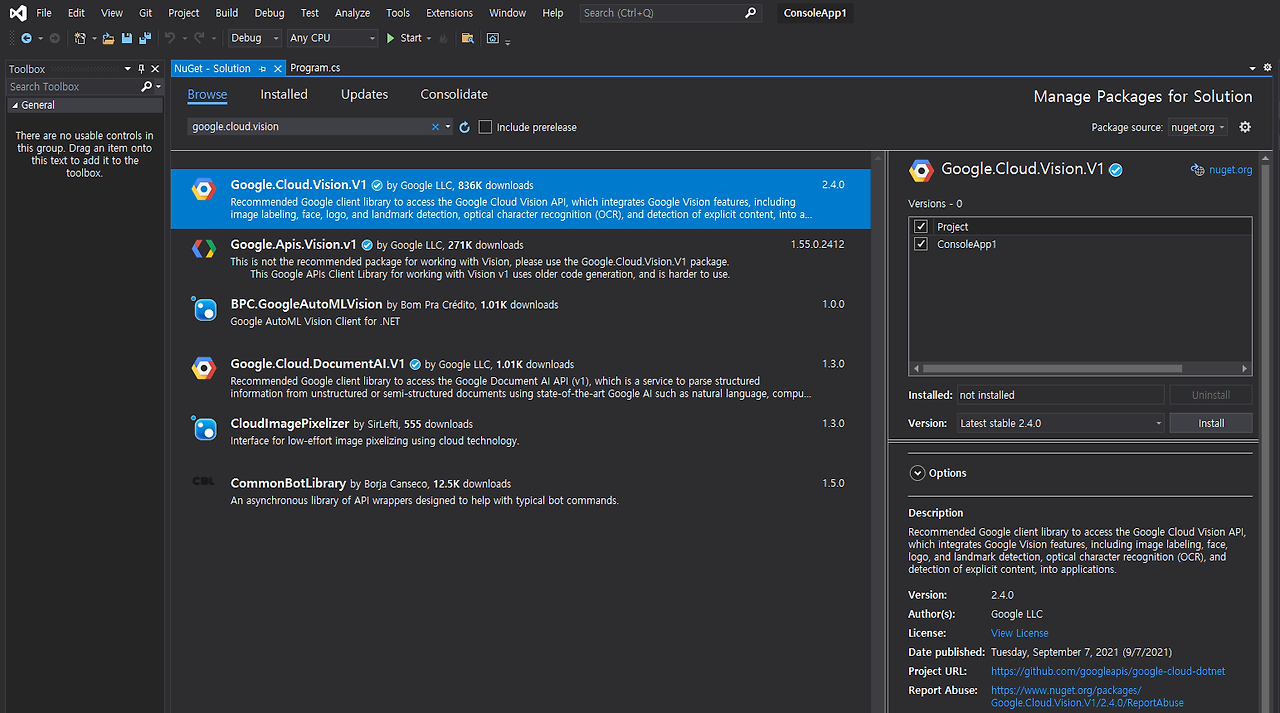Open the search history dropdown arrow
Viewport: 1280px width, 713px height.
pyautogui.click(x=448, y=127)
